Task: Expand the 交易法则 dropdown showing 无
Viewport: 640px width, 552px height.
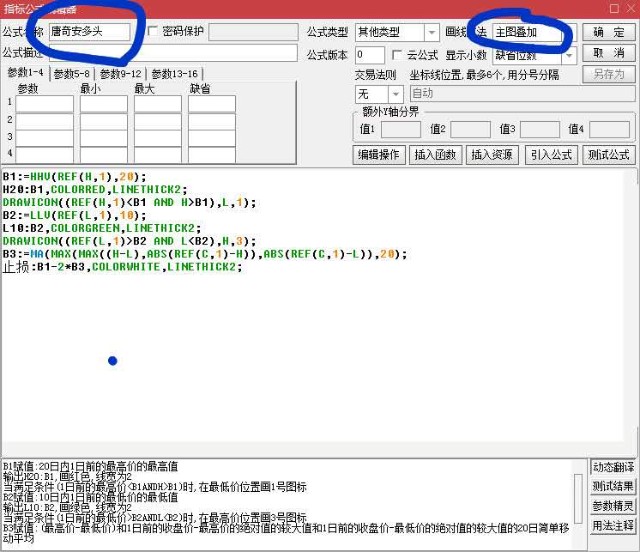Action: coord(394,94)
